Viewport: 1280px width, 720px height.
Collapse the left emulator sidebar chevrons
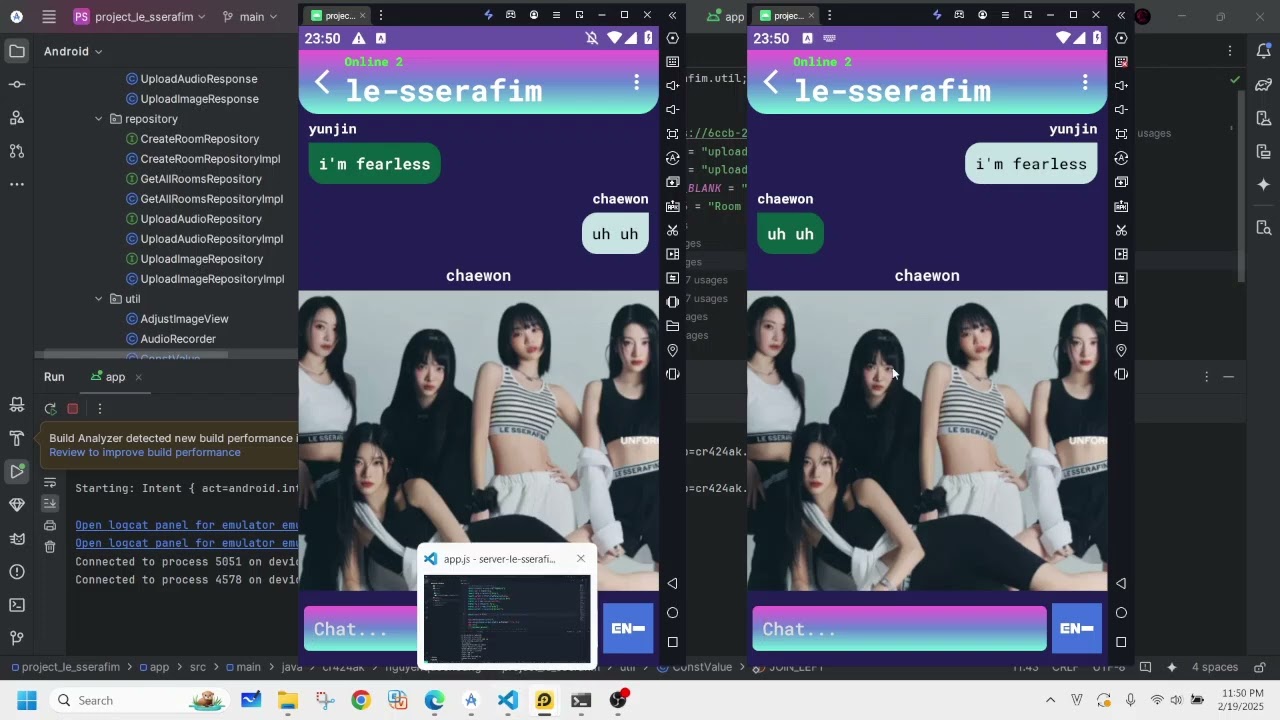[672, 15]
